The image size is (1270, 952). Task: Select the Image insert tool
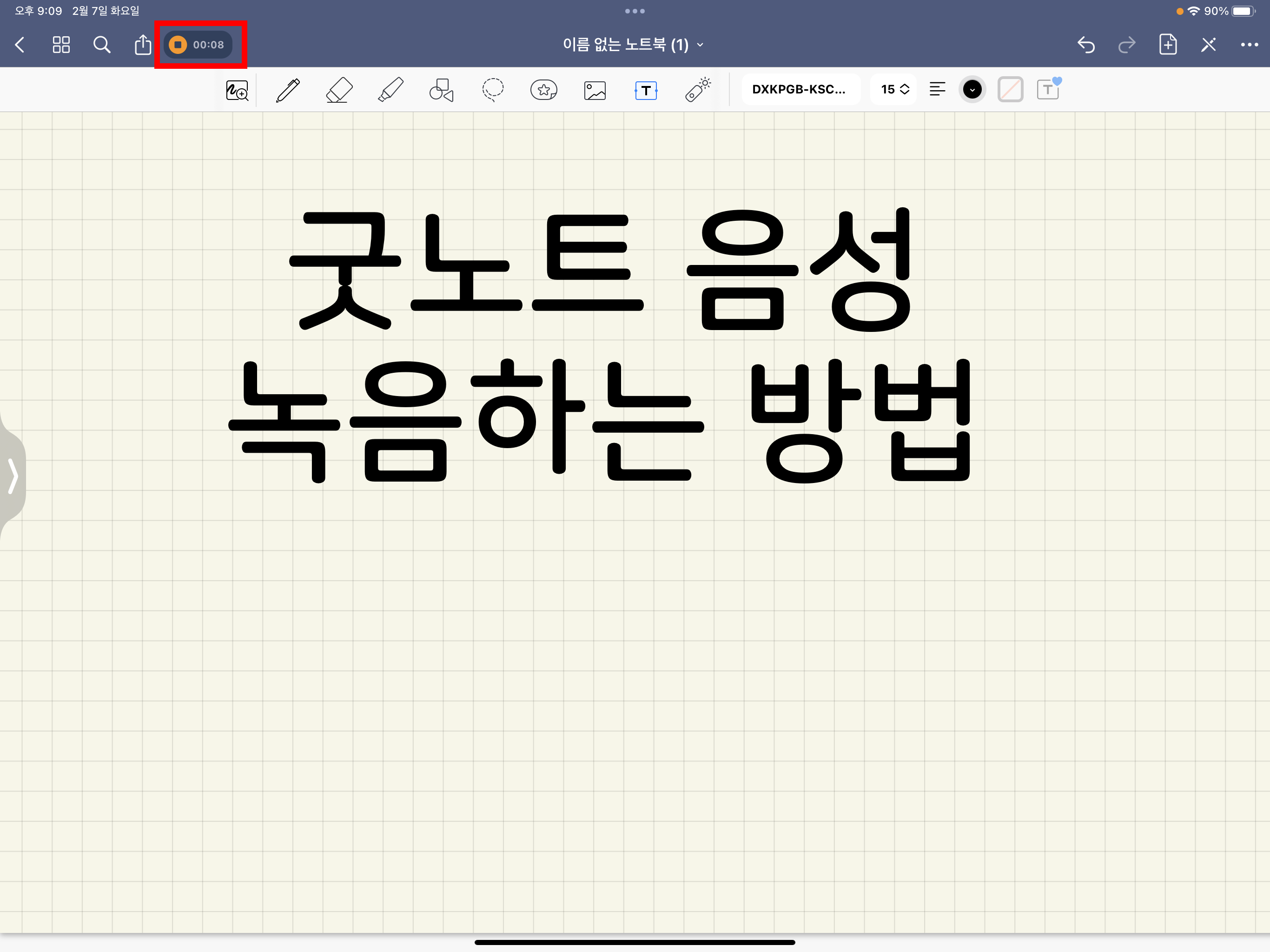(x=594, y=90)
